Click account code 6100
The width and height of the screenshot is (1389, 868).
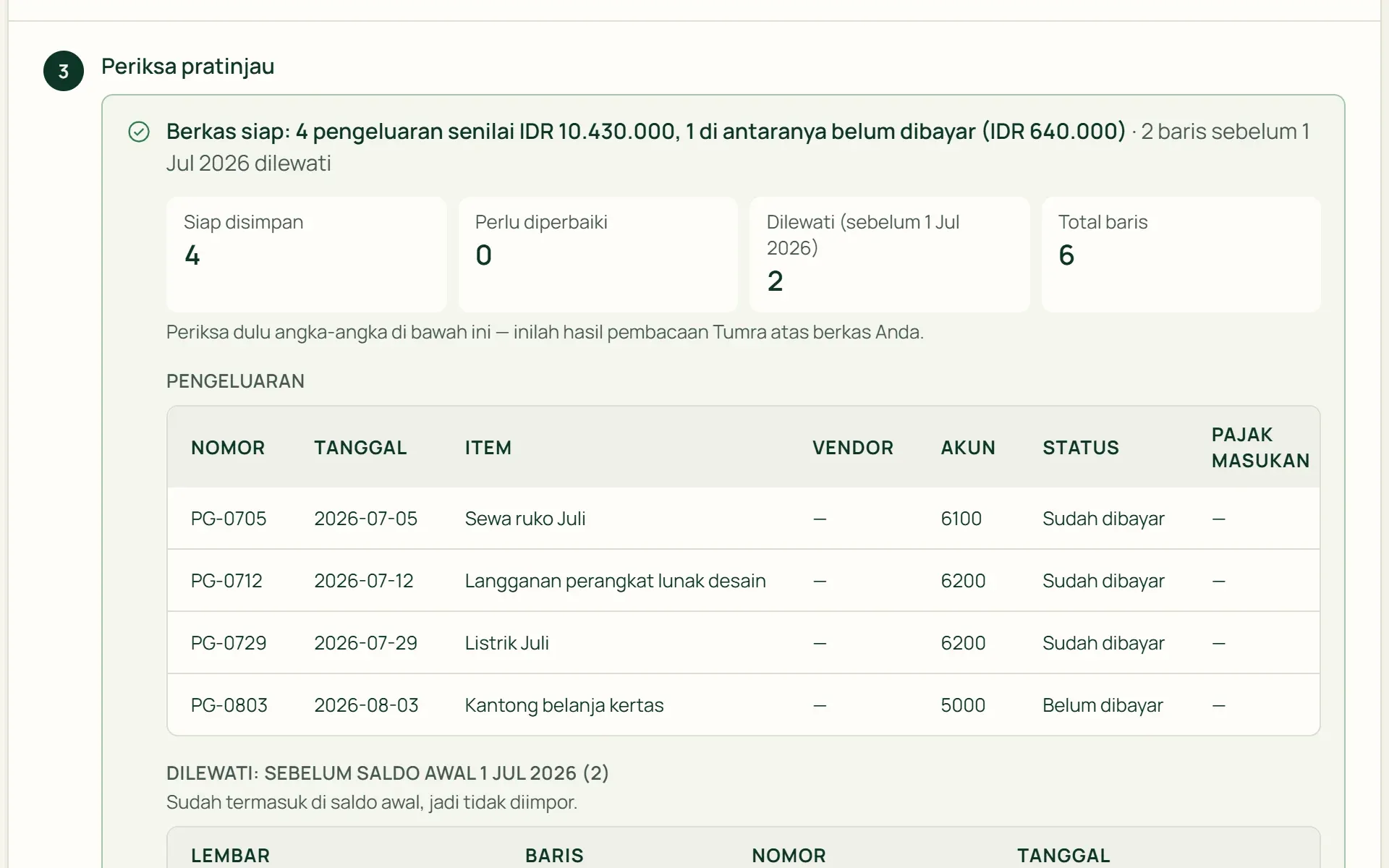point(961,519)
